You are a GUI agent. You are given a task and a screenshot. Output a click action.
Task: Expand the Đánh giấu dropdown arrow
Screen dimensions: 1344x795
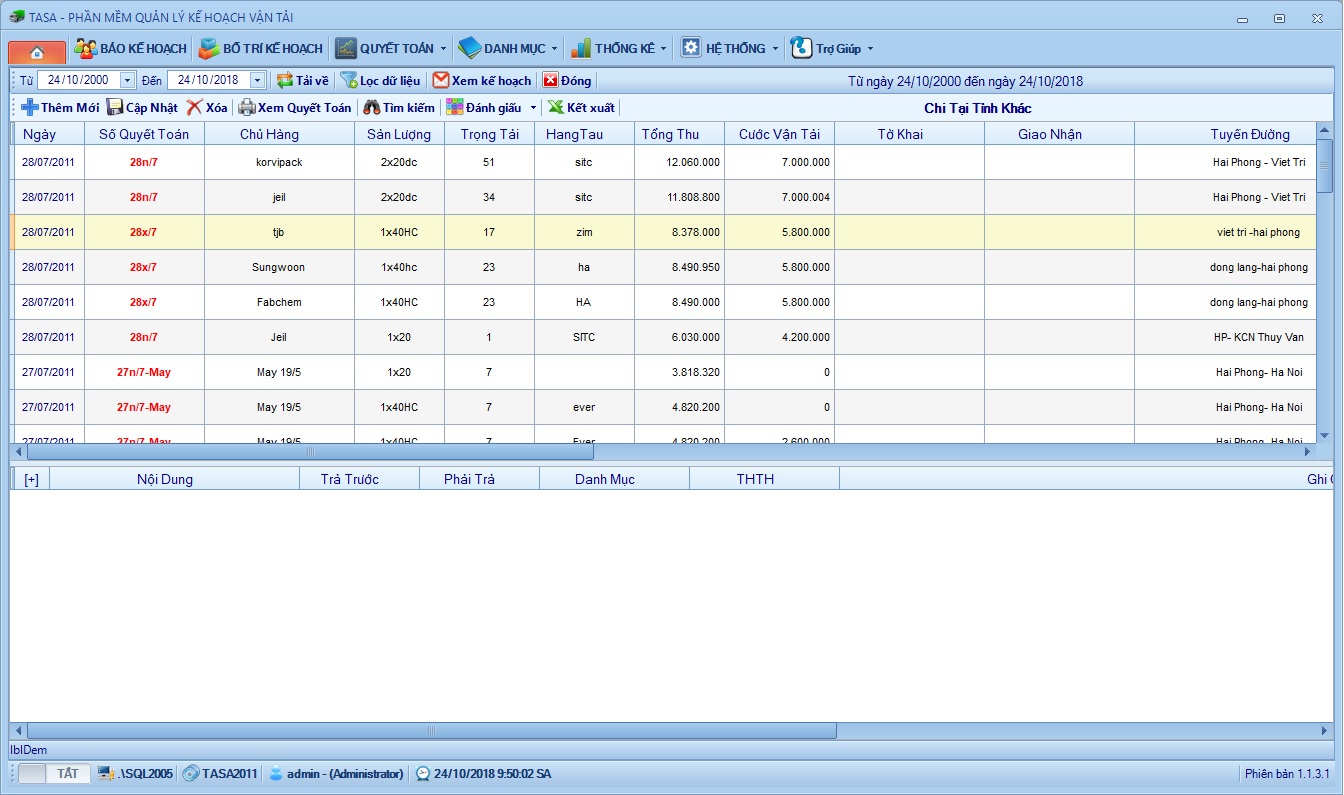(x=533, y=108)
